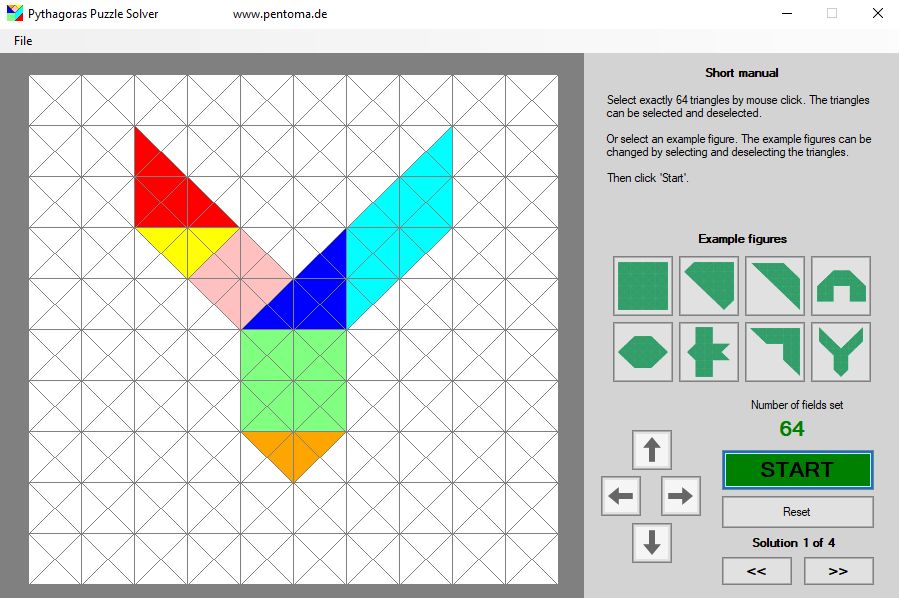899x598 pixels.
Task: Move figure left with left arrow
Action: click(x=621, y=496)
